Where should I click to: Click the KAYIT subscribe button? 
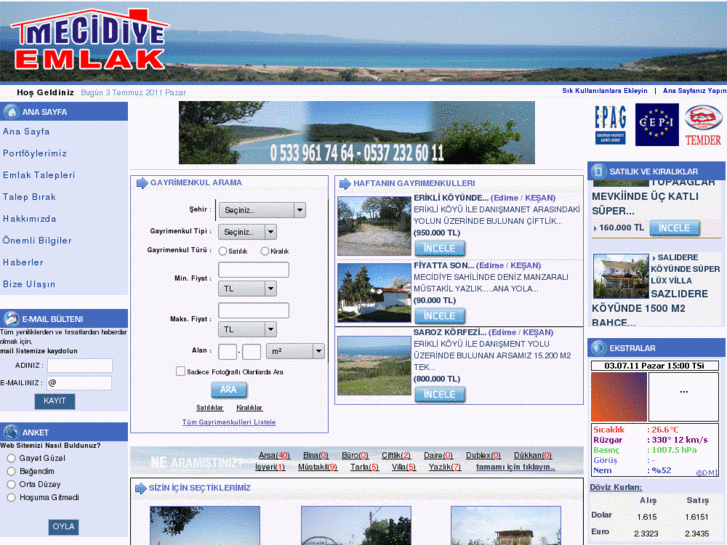[55, 401]
